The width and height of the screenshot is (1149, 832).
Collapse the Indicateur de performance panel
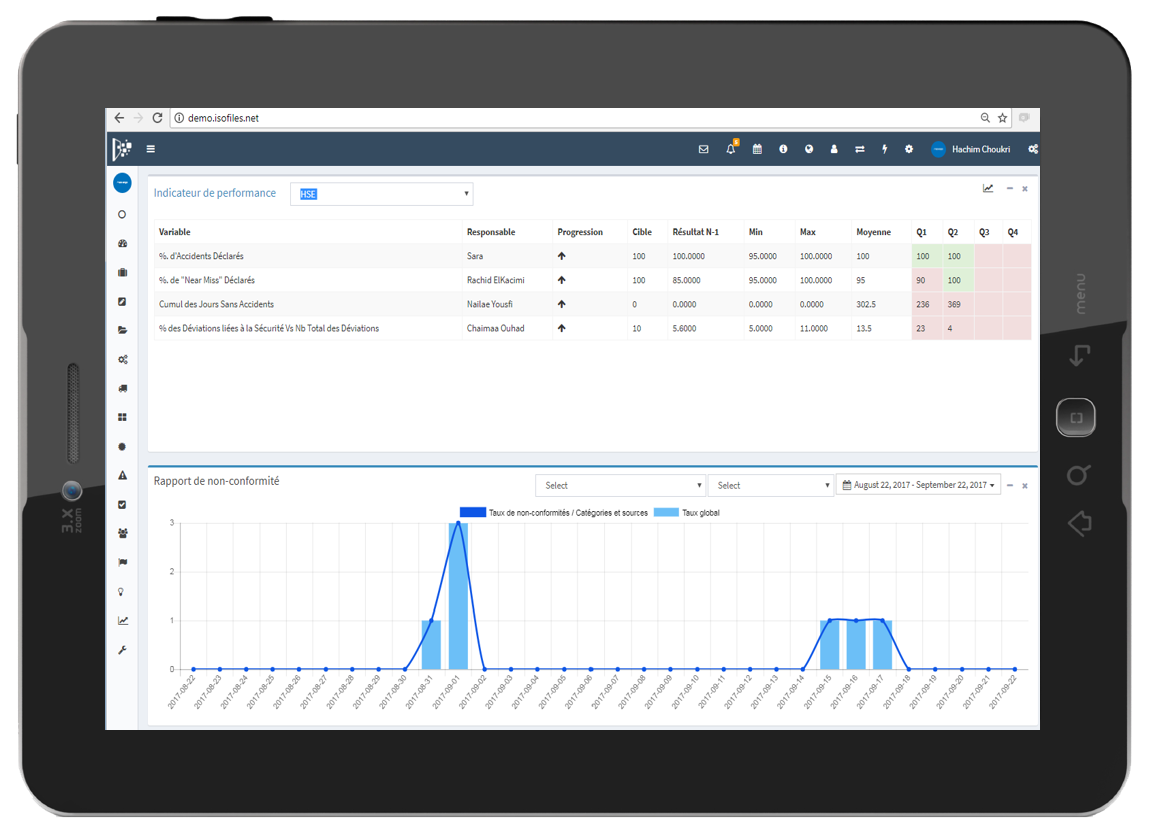pos(1010,188)
